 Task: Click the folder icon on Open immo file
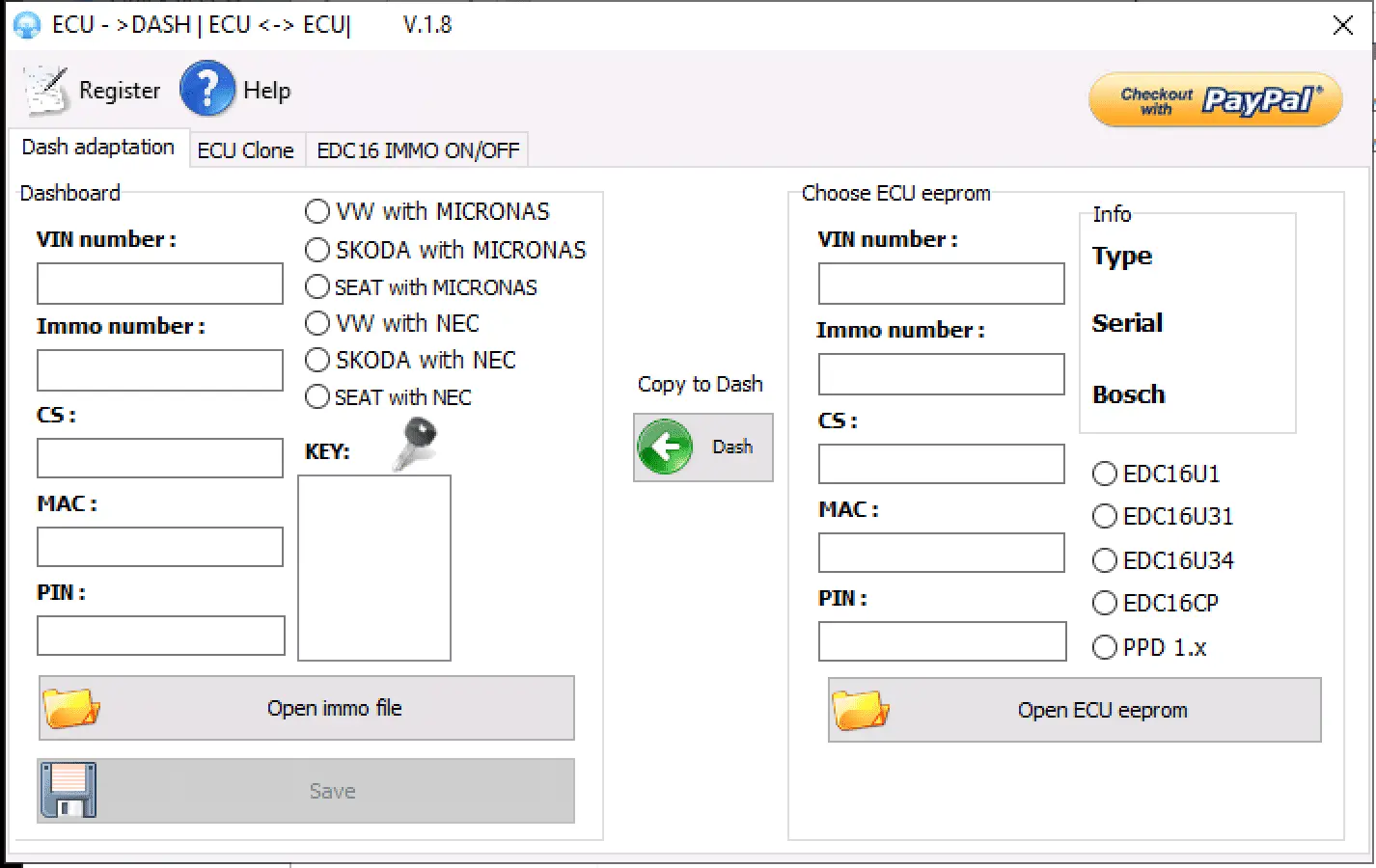tap(71, 708)
